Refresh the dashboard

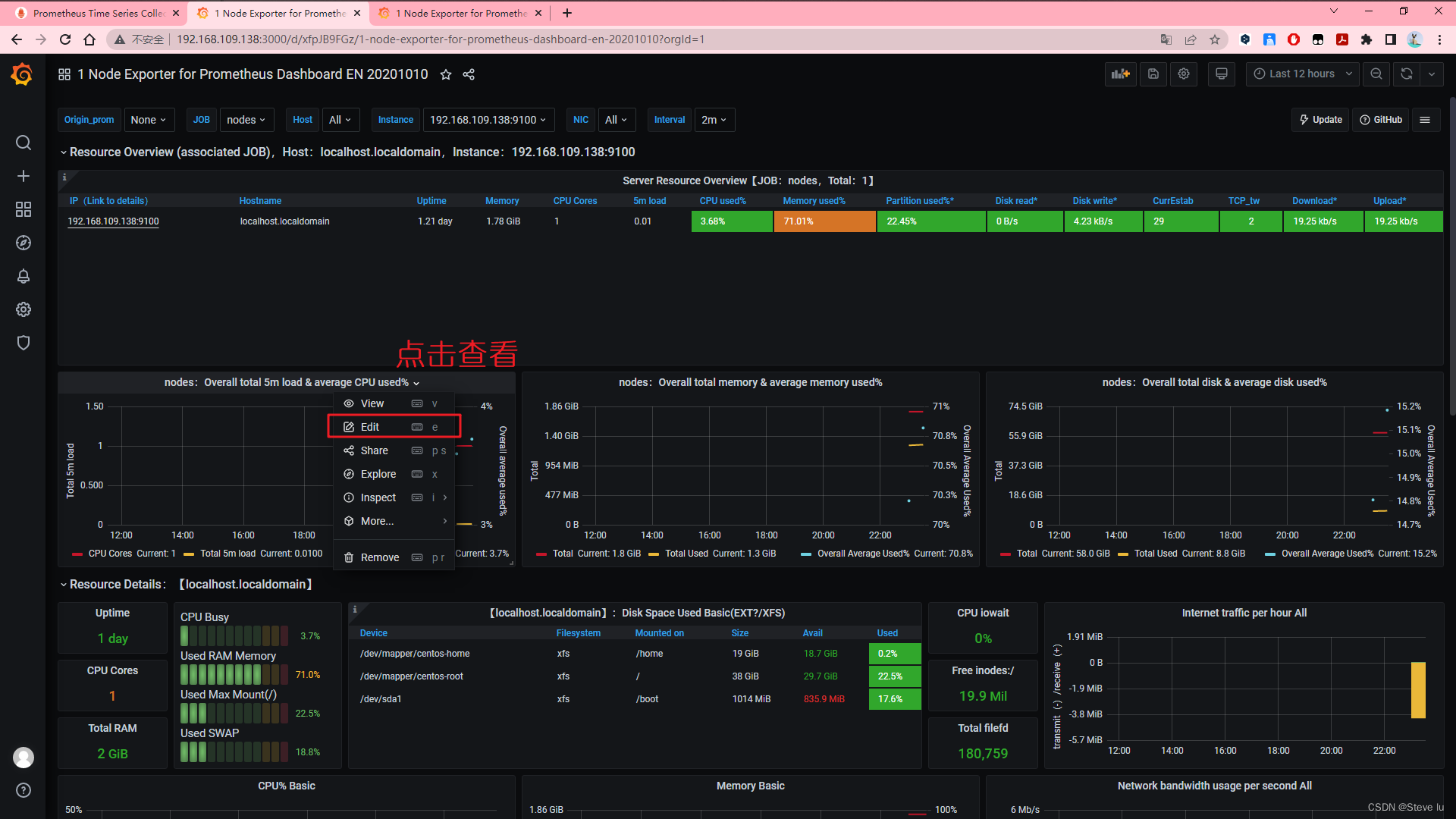(1407, 74)
